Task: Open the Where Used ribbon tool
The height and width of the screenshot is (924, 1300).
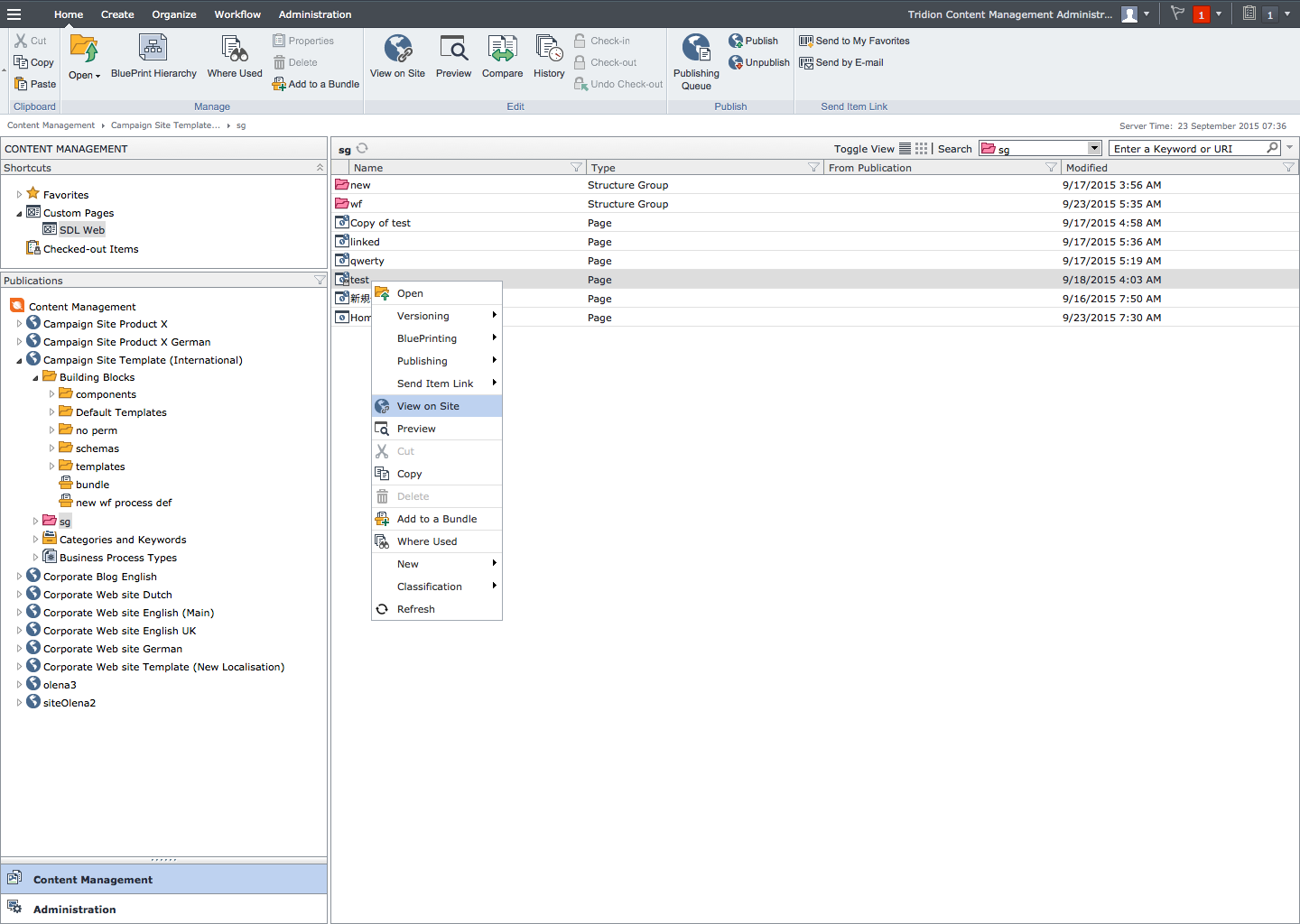Action: (235, 49)
